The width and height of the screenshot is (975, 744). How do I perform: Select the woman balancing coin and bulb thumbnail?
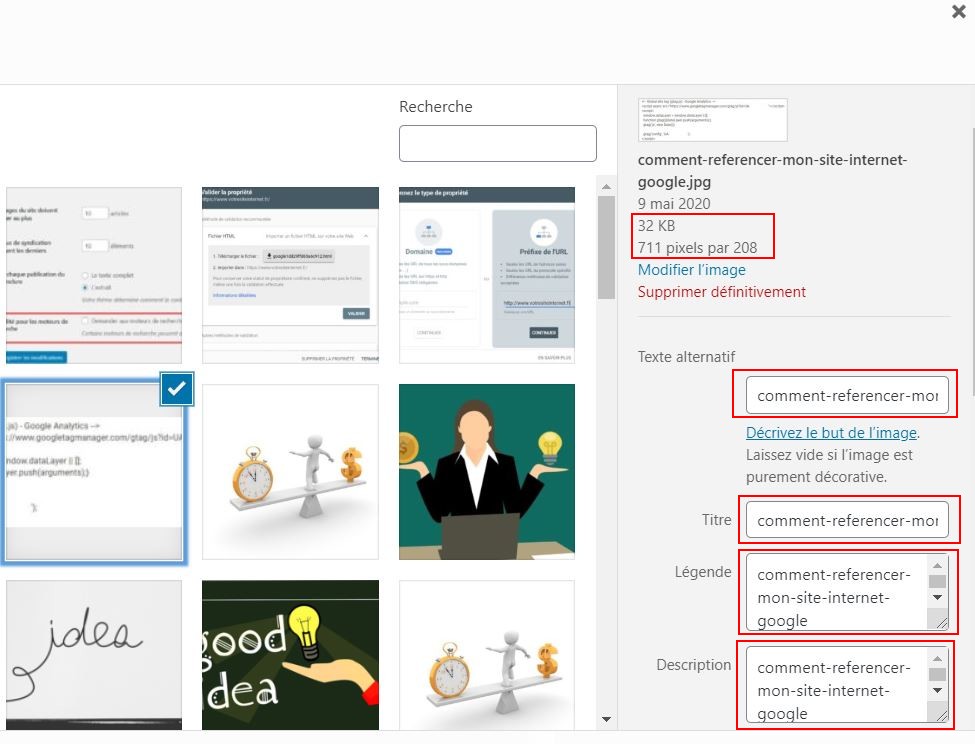click(487, 472)
